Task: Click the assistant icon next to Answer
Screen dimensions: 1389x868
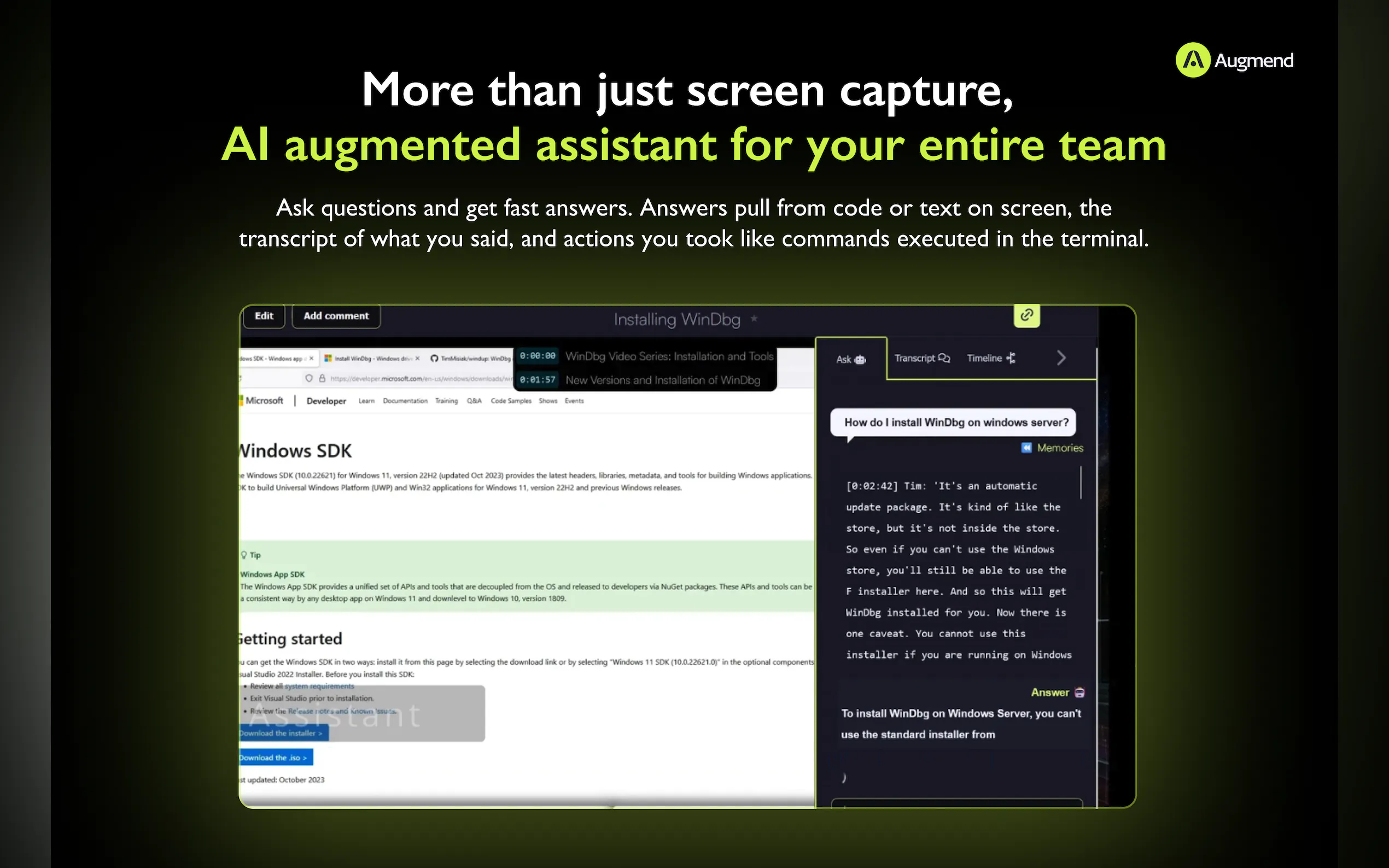Action: tap(1079, 693)
